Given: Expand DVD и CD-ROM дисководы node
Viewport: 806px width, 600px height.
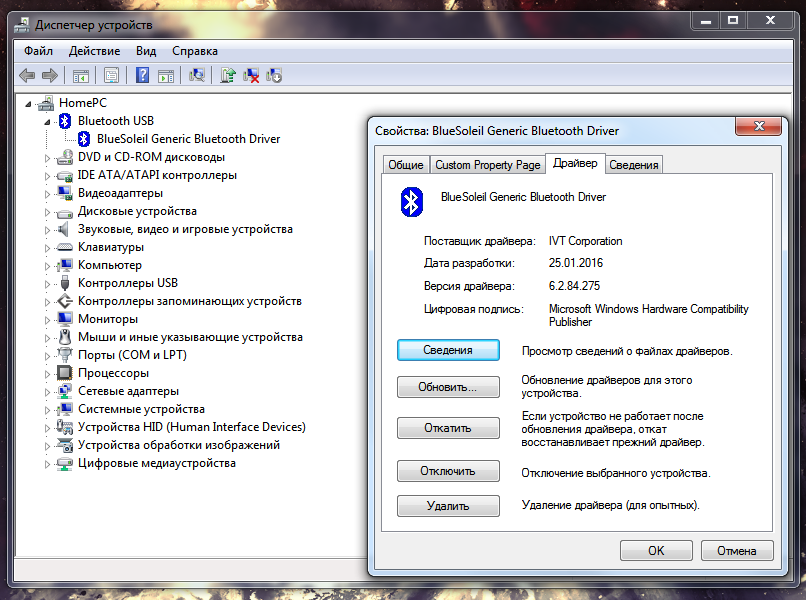Looking at the screenshot, I should coord(47,158).
